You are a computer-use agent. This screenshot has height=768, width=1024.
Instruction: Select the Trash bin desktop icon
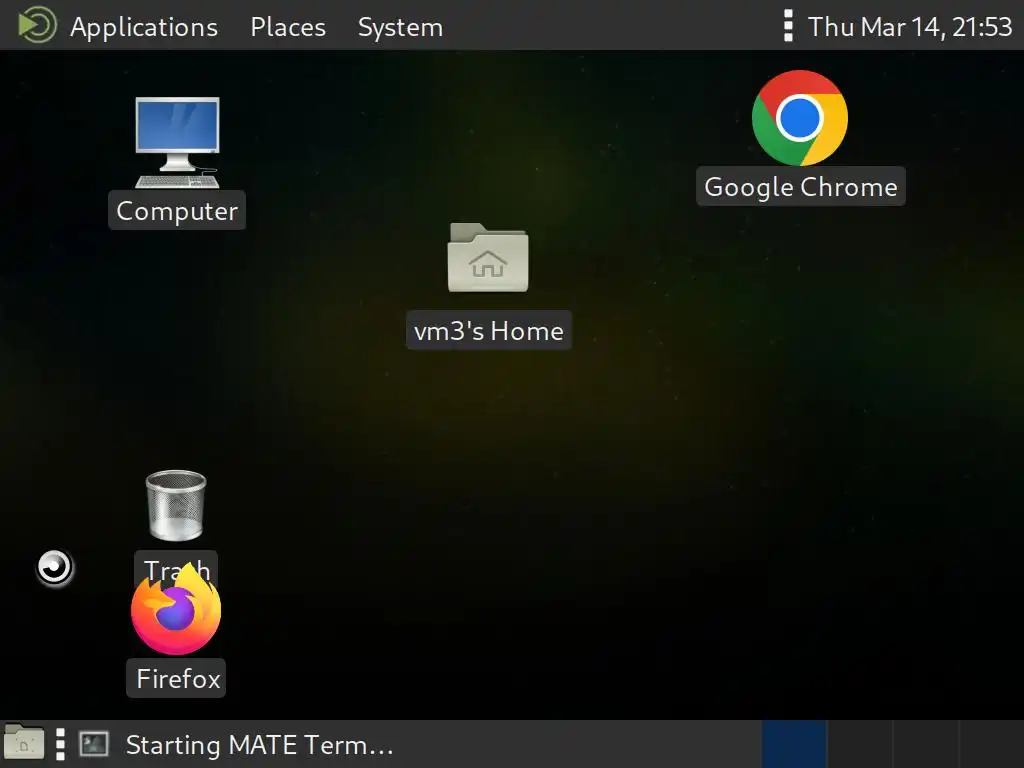176,506
